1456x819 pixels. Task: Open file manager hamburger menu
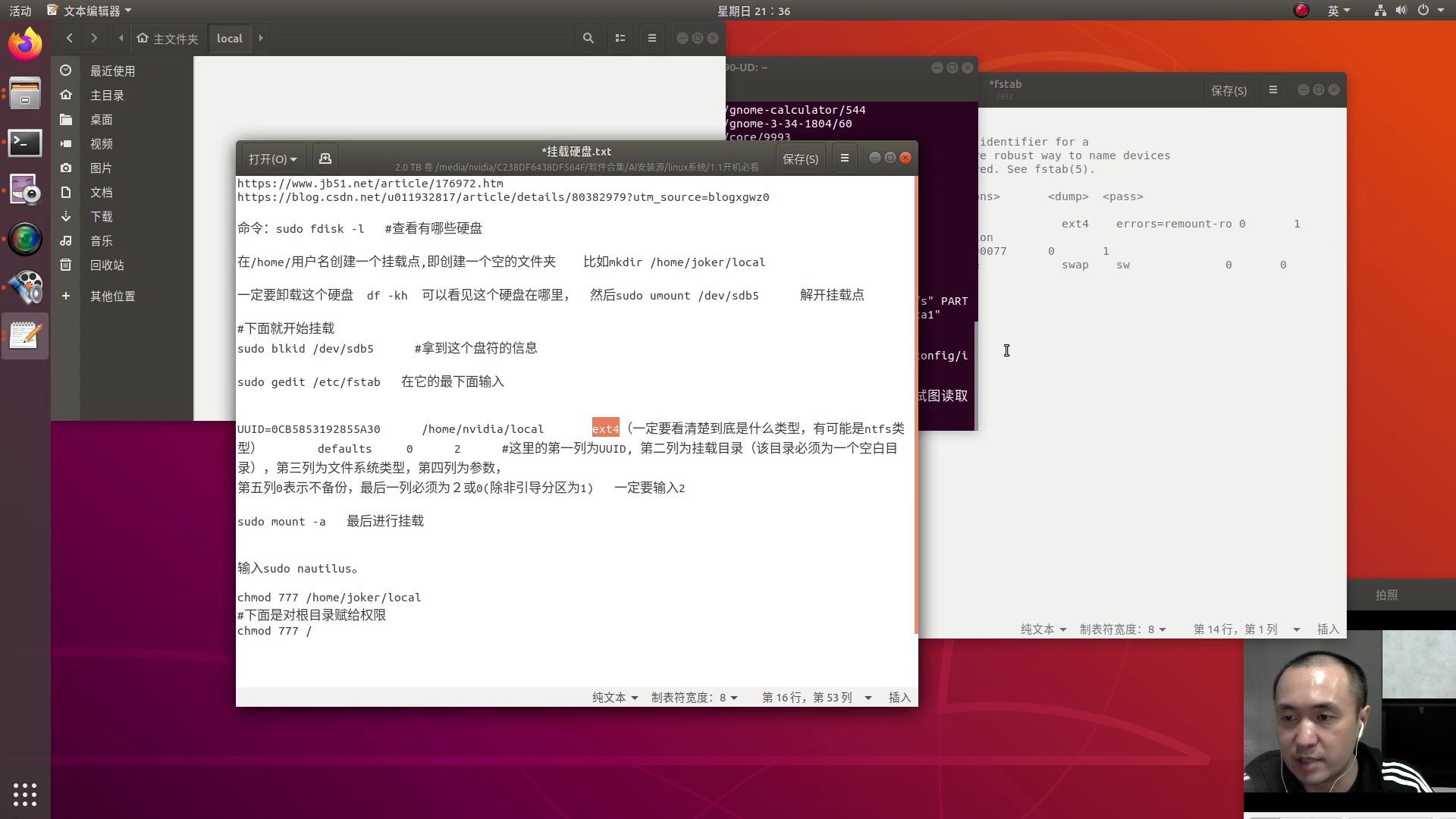pyautogui.click(x=652, y=38)
